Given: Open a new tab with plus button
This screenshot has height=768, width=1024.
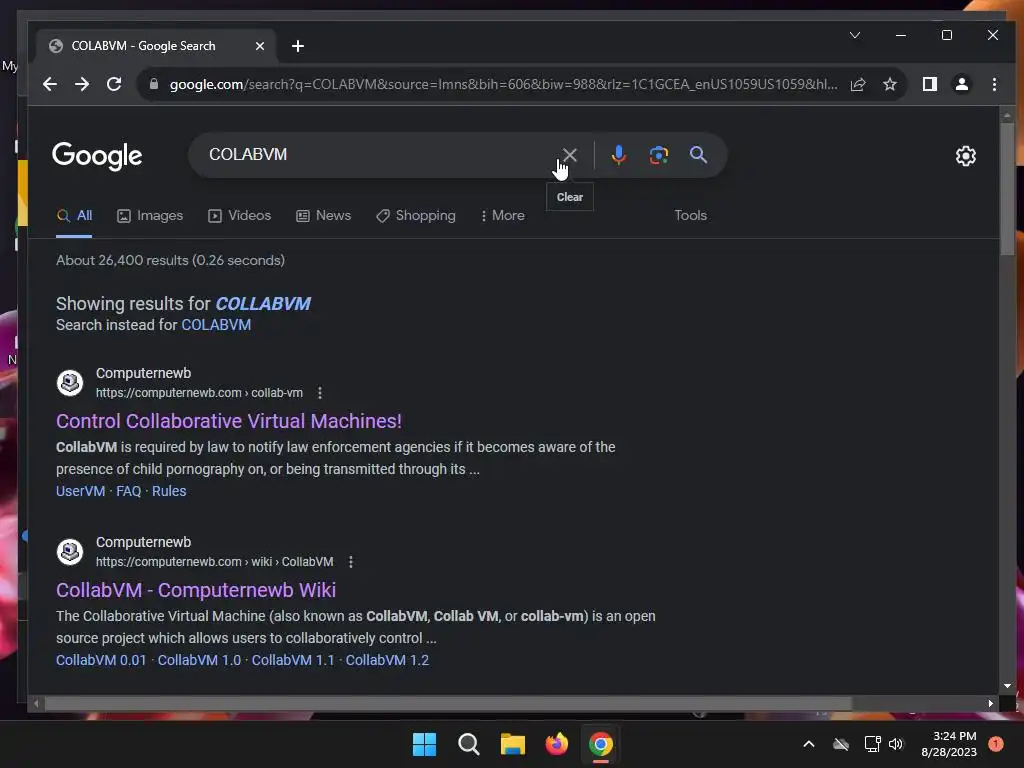Looking at the screenshot, I should [x=298, y=46].
